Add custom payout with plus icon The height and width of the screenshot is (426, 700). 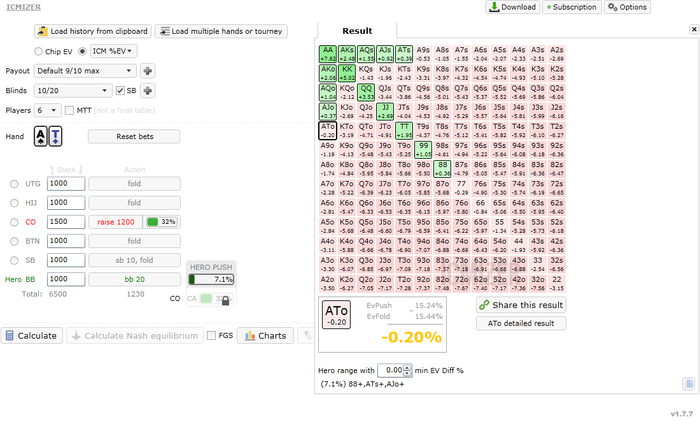tap(147, 71)
